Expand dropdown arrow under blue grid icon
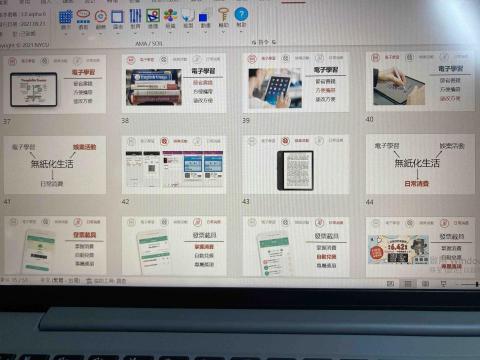This screenshot has width=480, height=360. tap(66, 34)
